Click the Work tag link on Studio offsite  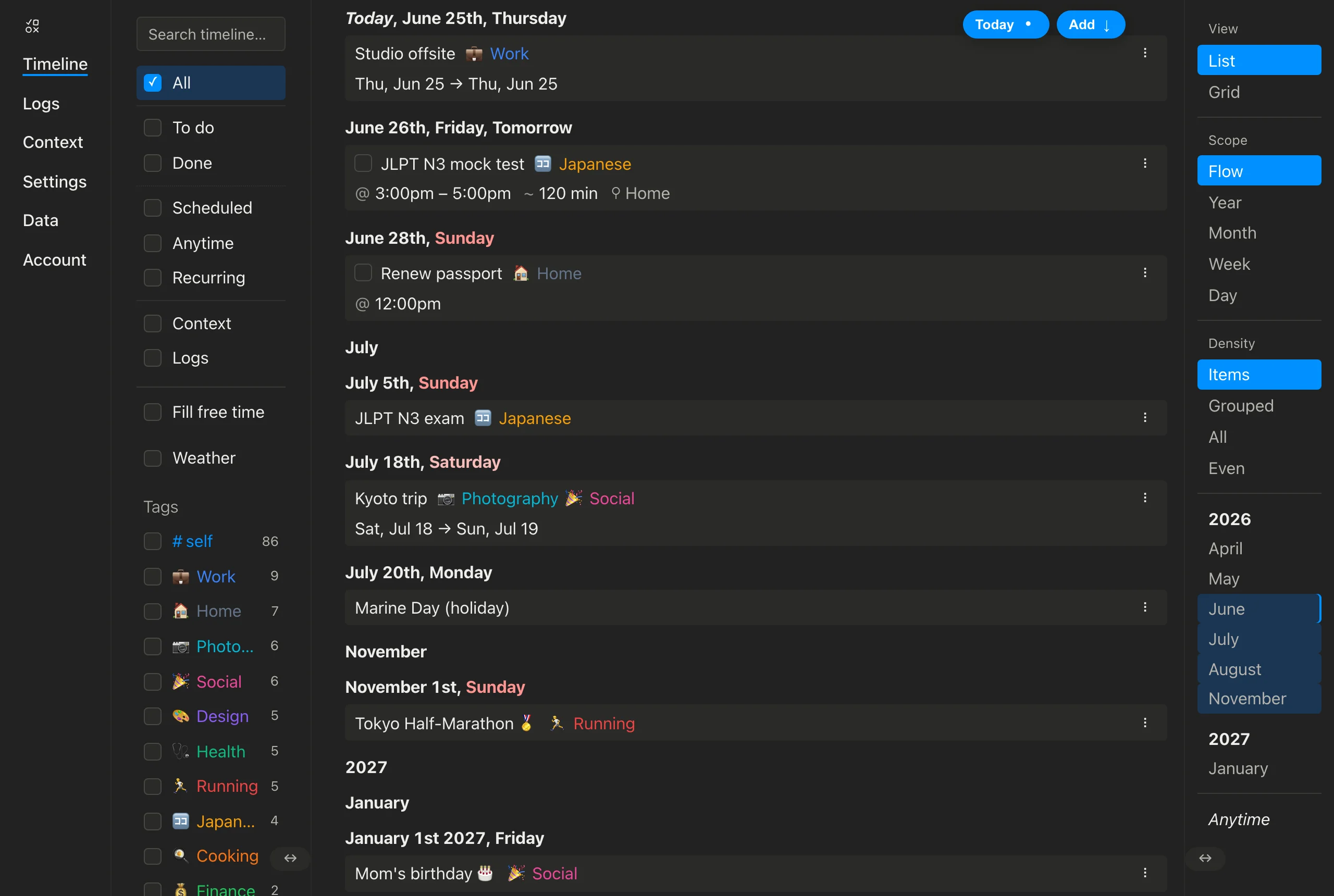509,54
